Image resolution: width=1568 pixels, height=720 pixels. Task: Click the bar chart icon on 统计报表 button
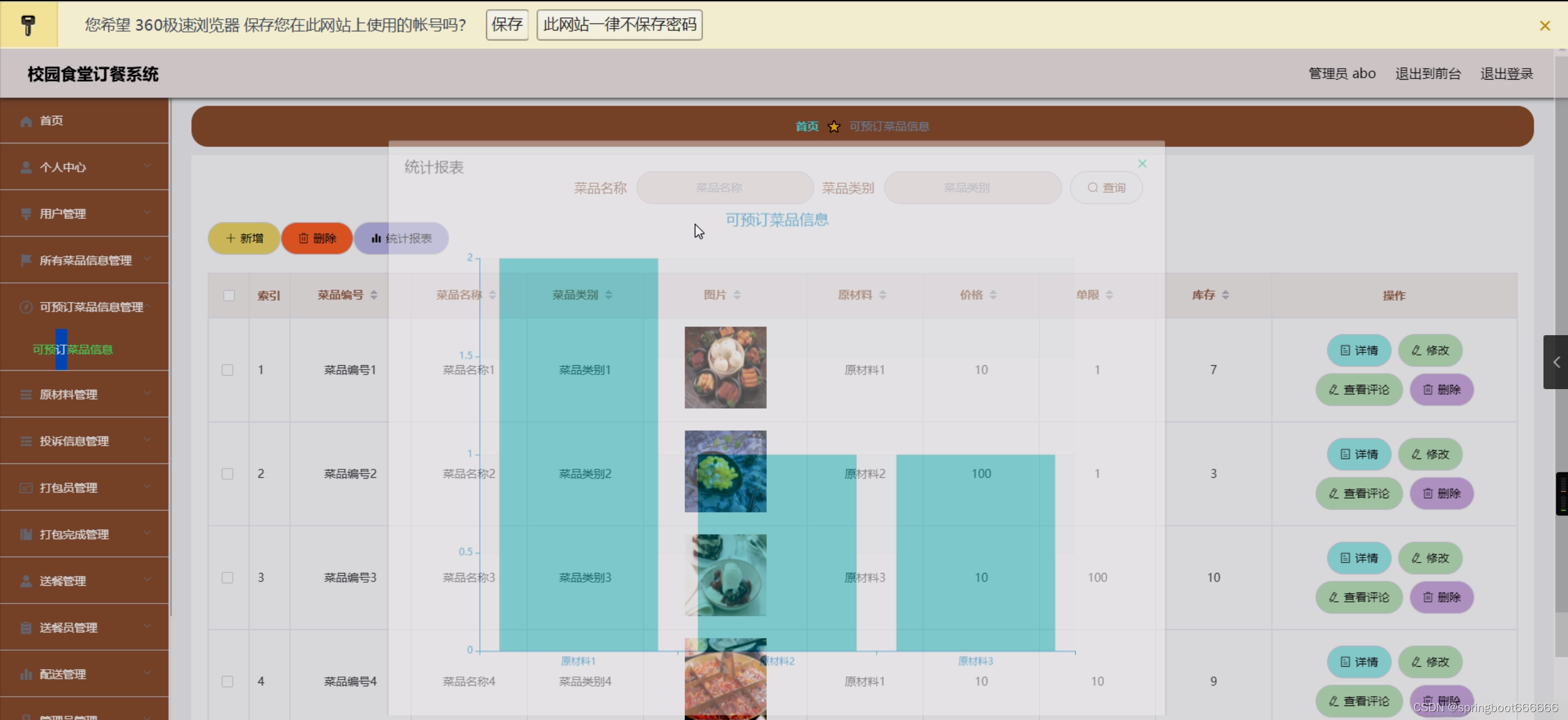(x=376, y=238)
